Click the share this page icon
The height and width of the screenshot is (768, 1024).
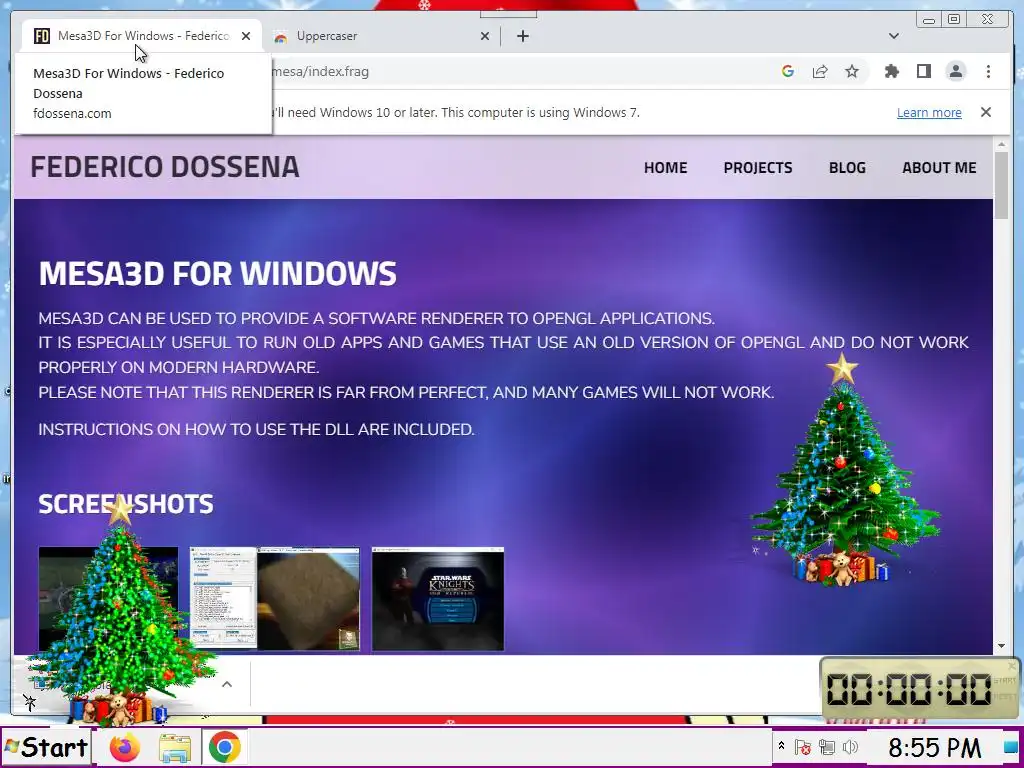pyautogui.click(x=820, y=71)
